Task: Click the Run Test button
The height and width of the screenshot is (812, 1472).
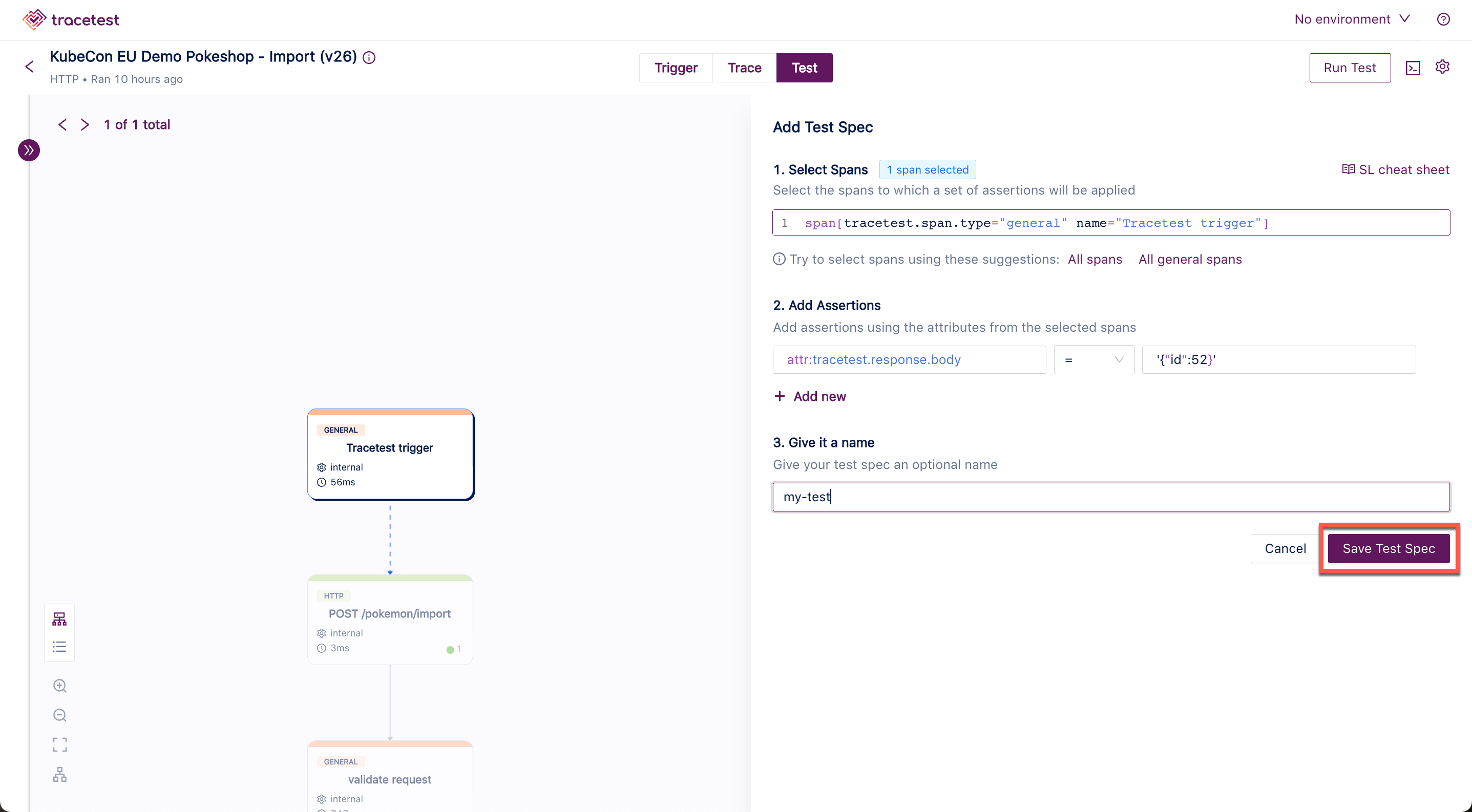Action: pyautogui.click(x=1350, y=68)
